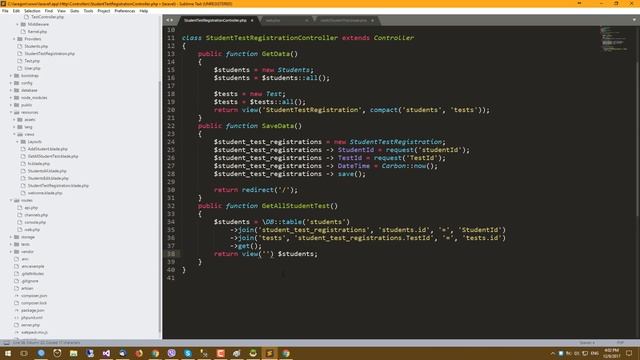Open the Tools menu
Image resolution: width=640 pixels, height=360 pixels.
pos(88,11)
